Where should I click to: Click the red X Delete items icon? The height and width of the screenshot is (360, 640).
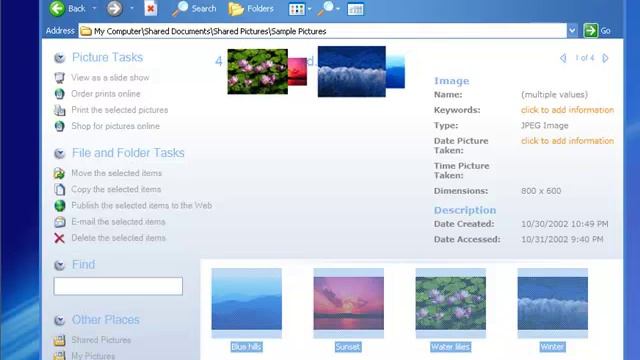coord(60,238)
